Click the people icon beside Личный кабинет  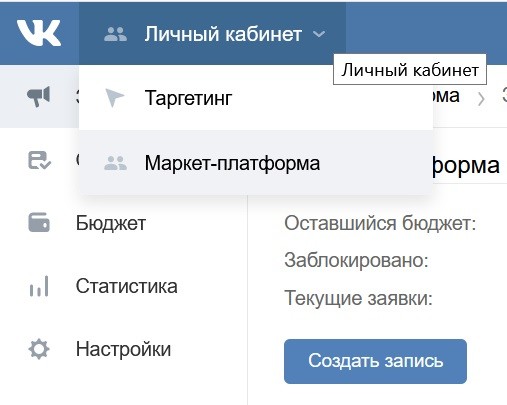tap(115, 34)
